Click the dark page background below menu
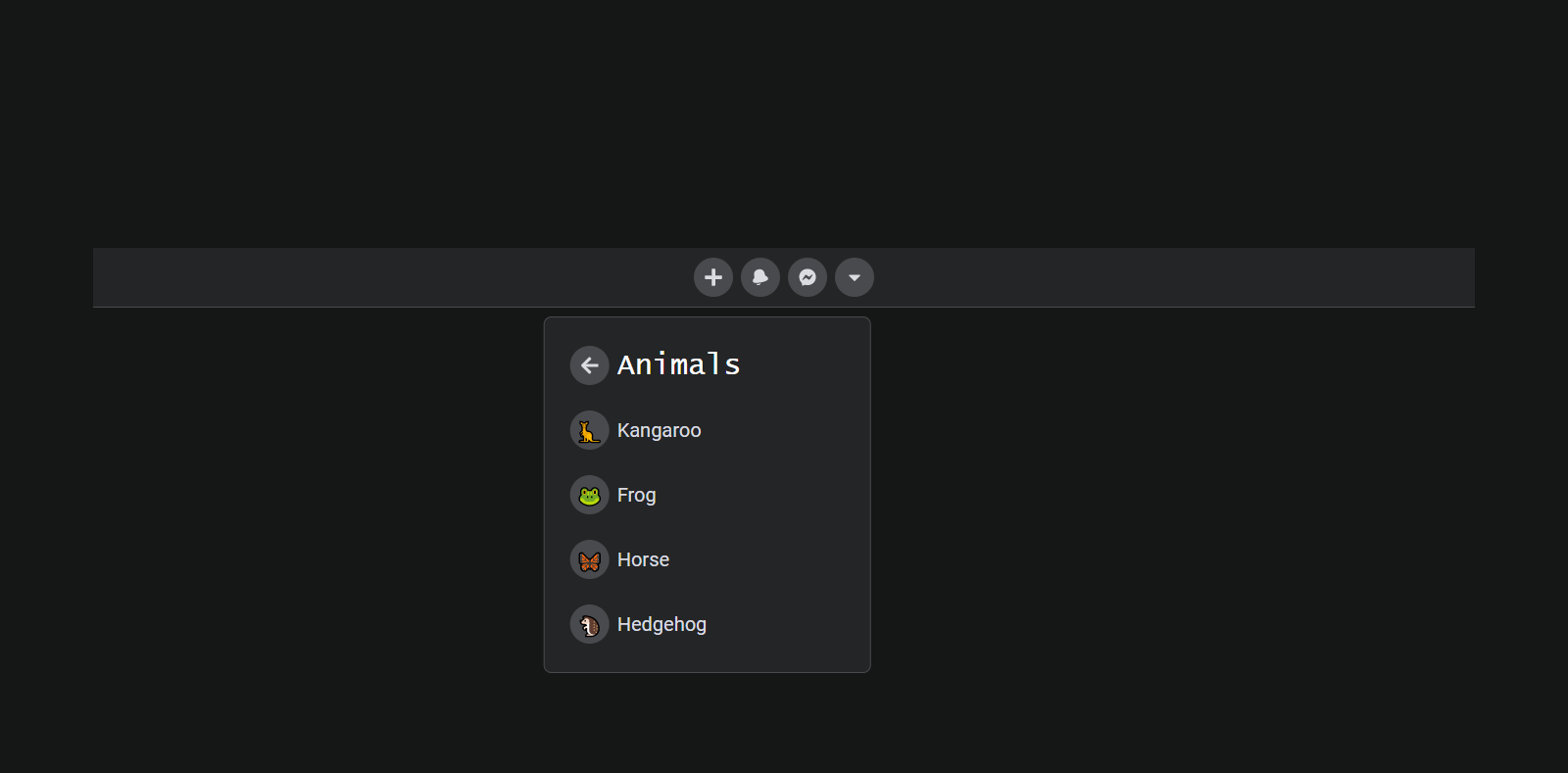The image size is (1568, 773). pos(784,725)
